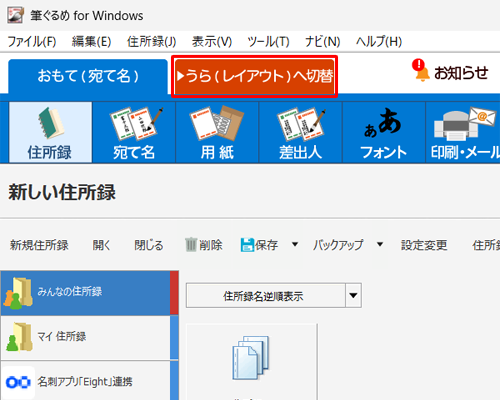Select the みんなの住所録 folder
Screen dimensions: 500x400
pyautogui.click(x=89, y=293)
